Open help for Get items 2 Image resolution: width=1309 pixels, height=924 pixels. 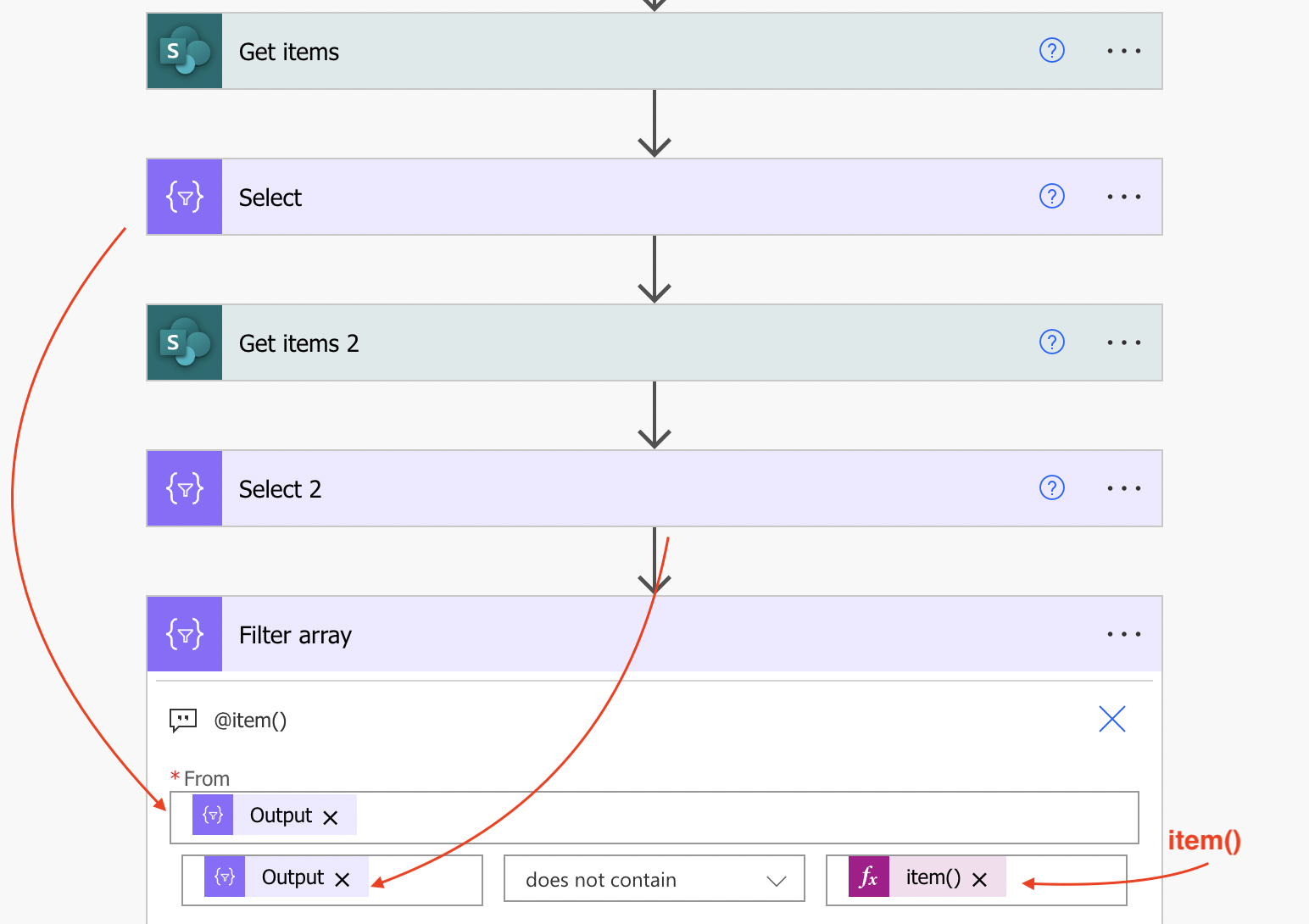1051,342
